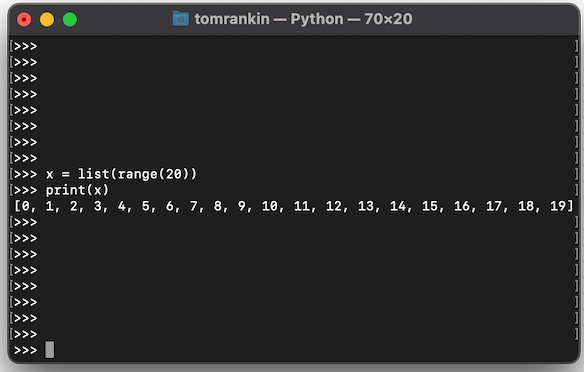The image size is (584, 372).
Task: Click the block cursor at the last prompt
Action: (x=50, y=350)
